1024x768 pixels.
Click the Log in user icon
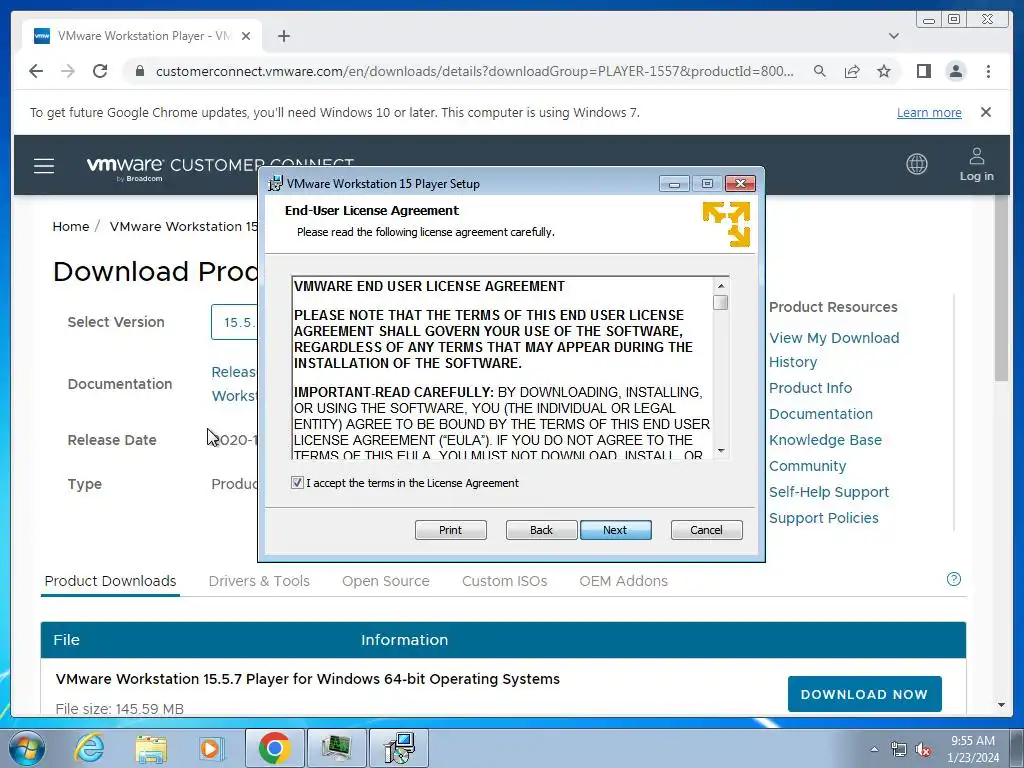click(x=976, y=165)
